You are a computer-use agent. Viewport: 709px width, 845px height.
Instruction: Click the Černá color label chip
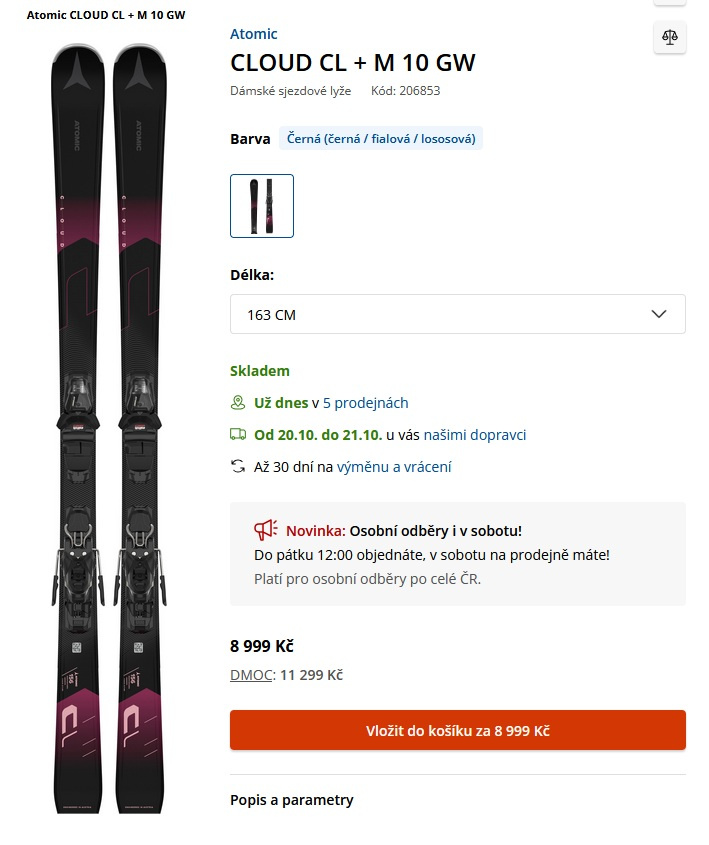click(380, 139)
